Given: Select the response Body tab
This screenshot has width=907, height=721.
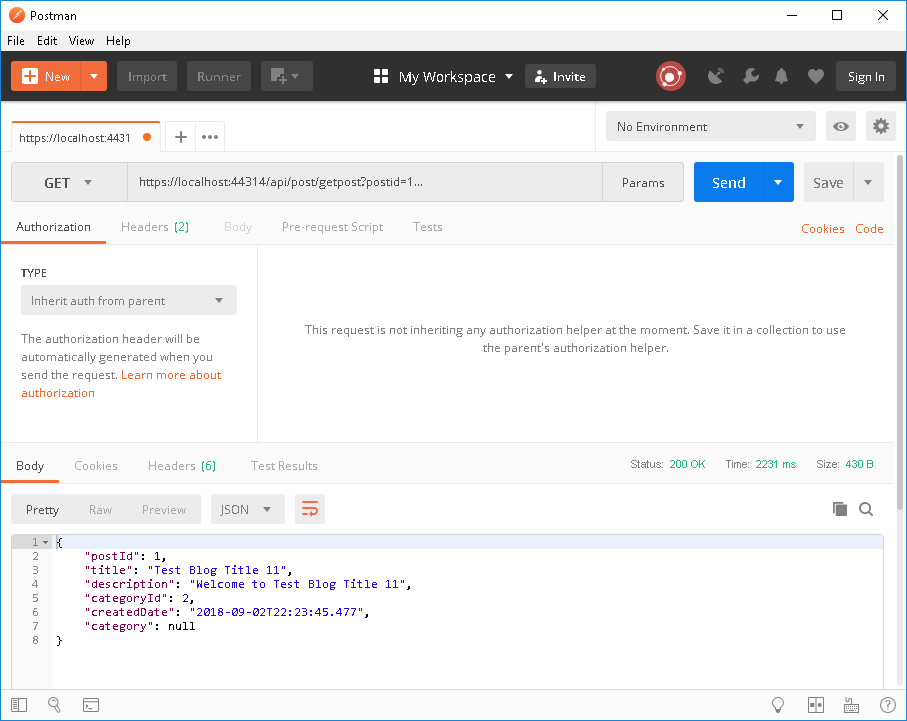Looking at the screenshot, I should click(30, 466).
